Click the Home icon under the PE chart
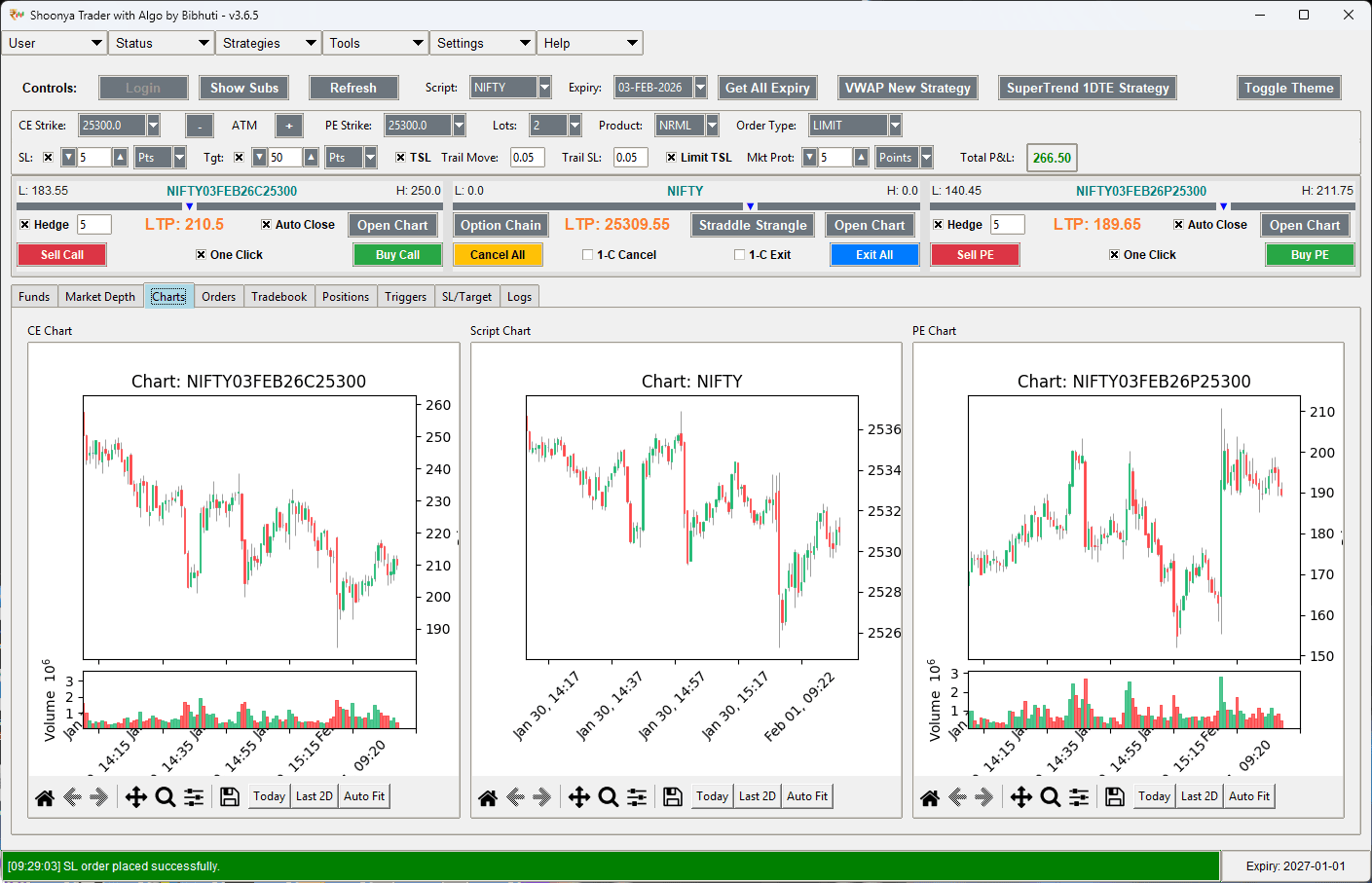The image size is (1372, 883). tap(930, 796)
